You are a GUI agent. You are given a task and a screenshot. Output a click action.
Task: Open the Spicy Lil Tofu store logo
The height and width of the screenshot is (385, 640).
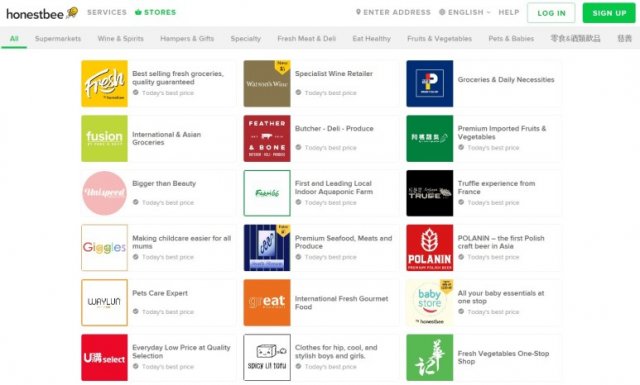click(x=267, y=357)
